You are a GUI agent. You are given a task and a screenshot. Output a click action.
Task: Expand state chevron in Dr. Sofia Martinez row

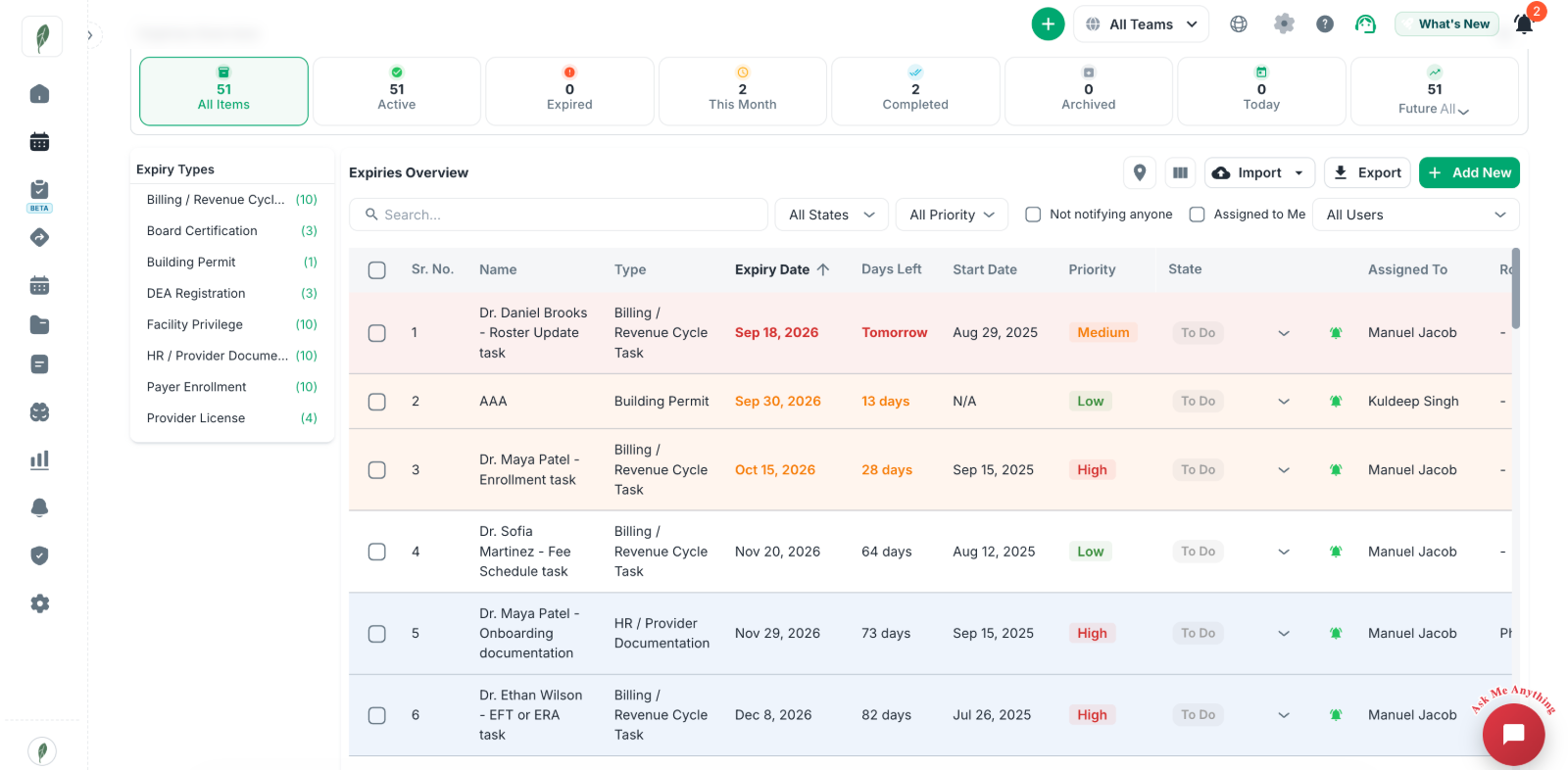click(x=1284, y=552)
